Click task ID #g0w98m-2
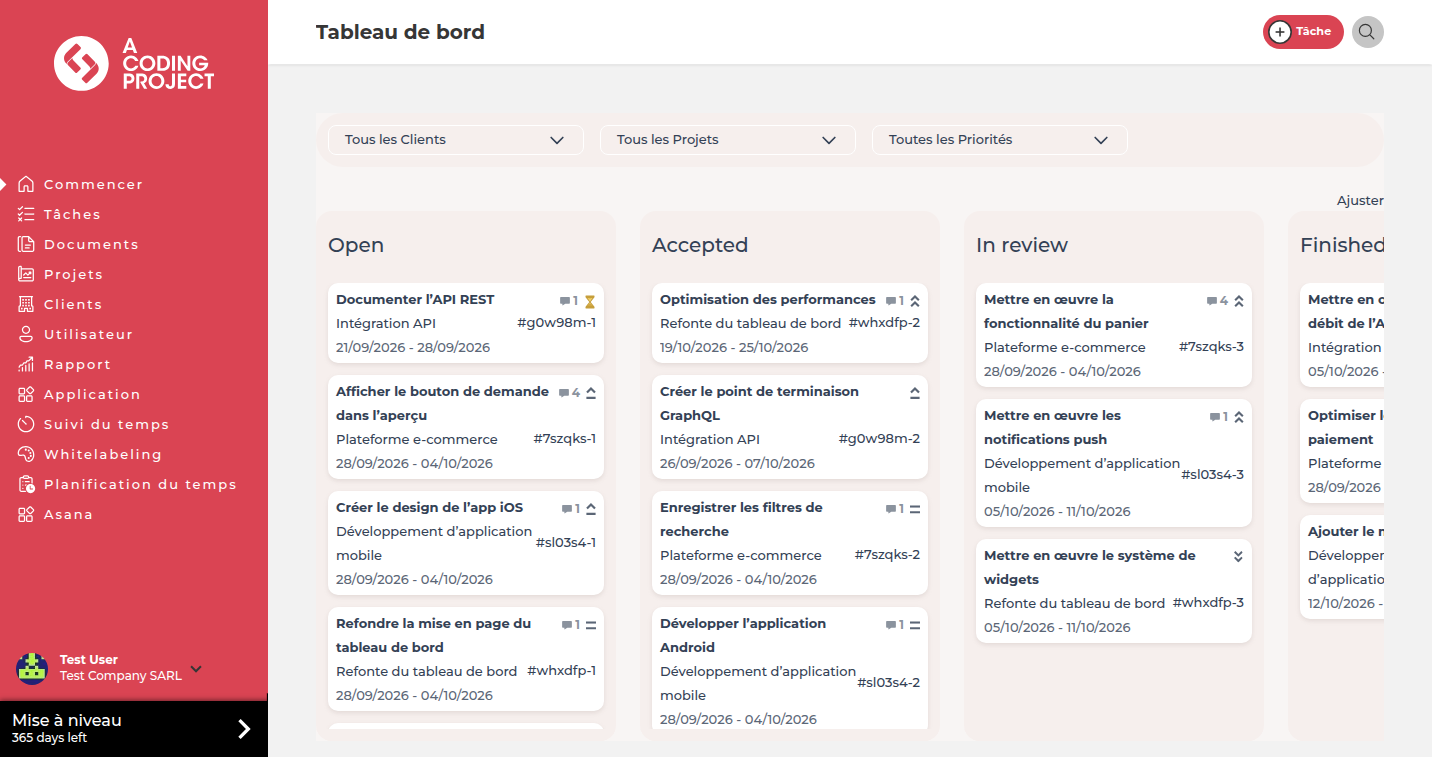Viewport: 1432px width, 757px height. [x=879, y=439]
